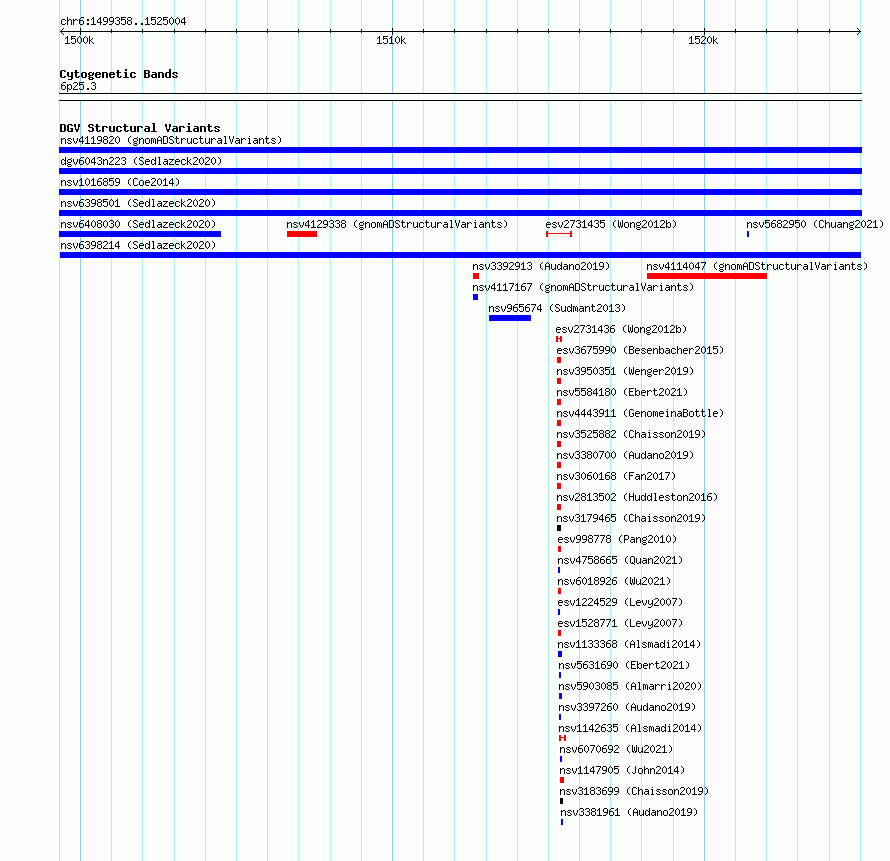Click the nsv4119820 gnomADStructuralVariants label
890x861 pixels.
(171, 140)
